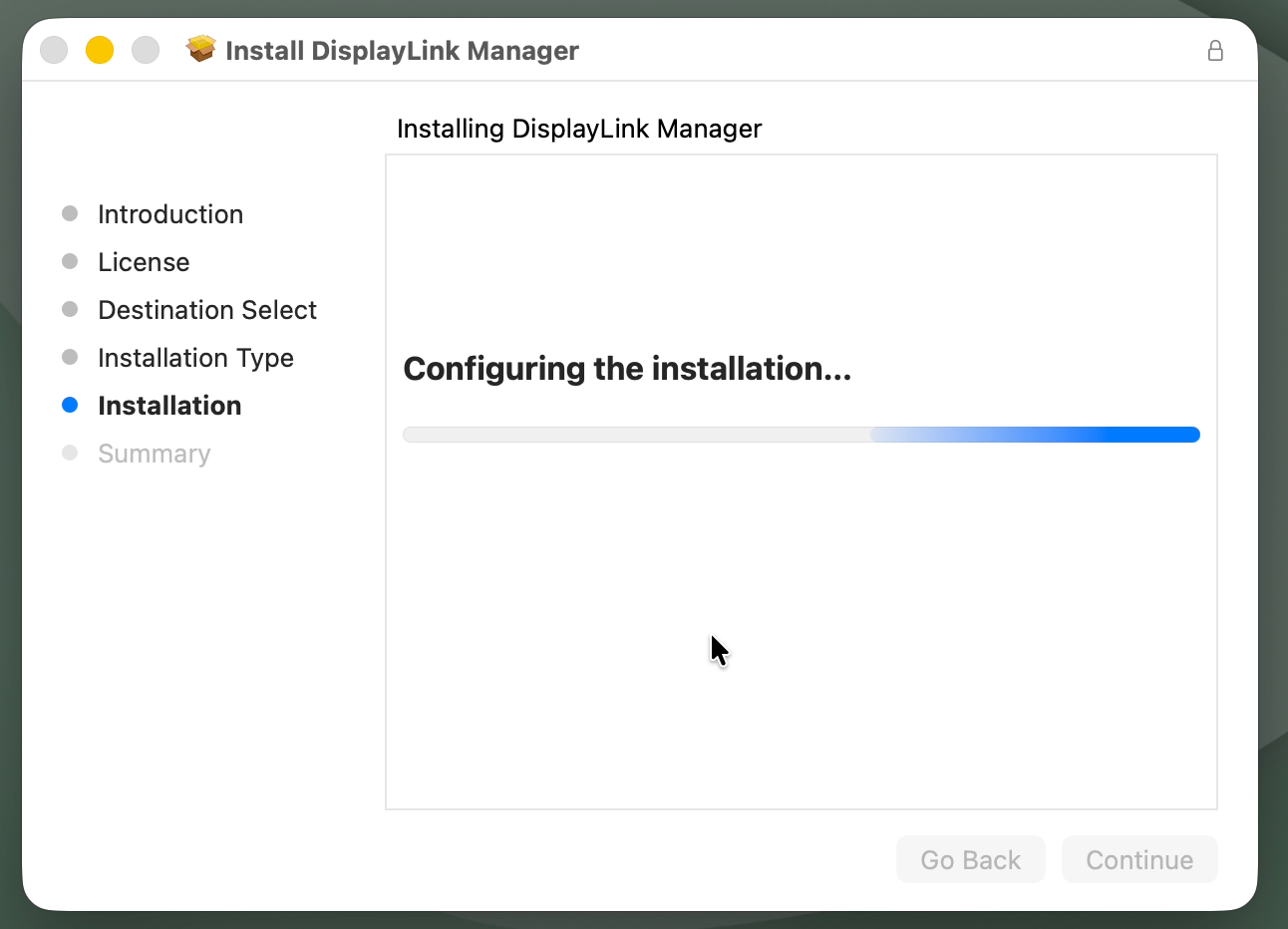
Task: Click the Go Back button
Action: (970, 858)
